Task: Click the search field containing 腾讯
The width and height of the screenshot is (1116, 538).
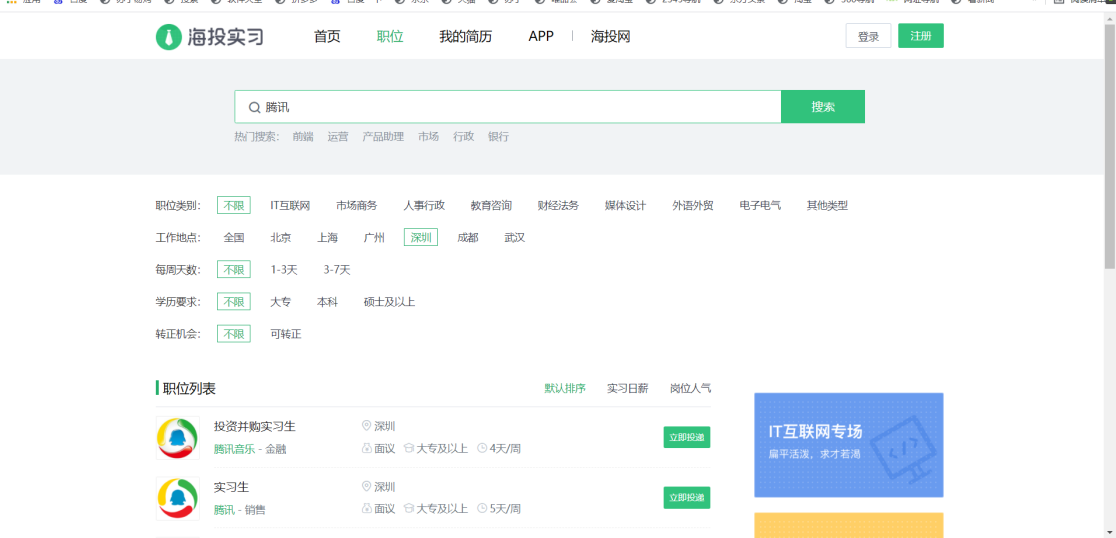Action: click(x=508, y=107)
